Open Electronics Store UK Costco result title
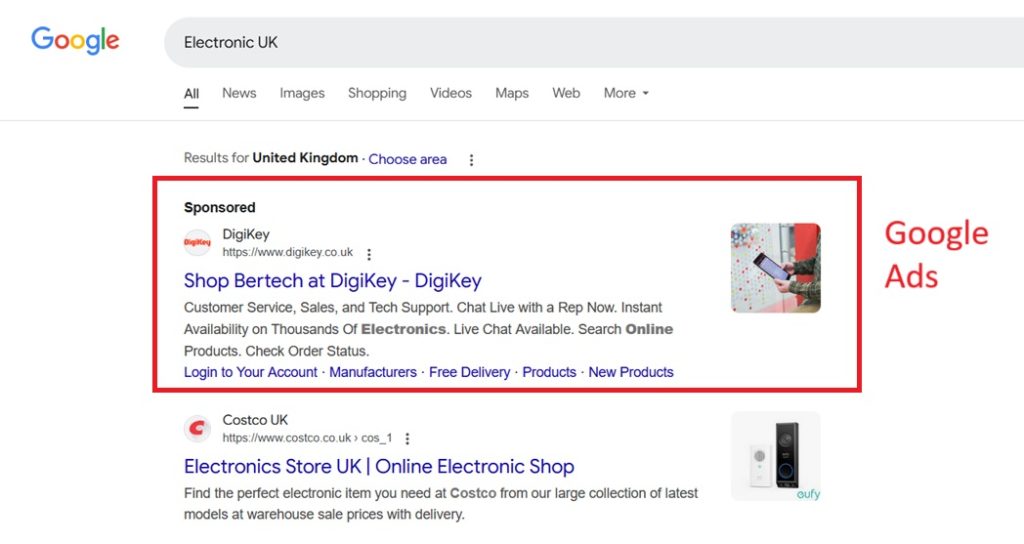Viewport: 1024px width, 544px height. [x=379, y=466]
